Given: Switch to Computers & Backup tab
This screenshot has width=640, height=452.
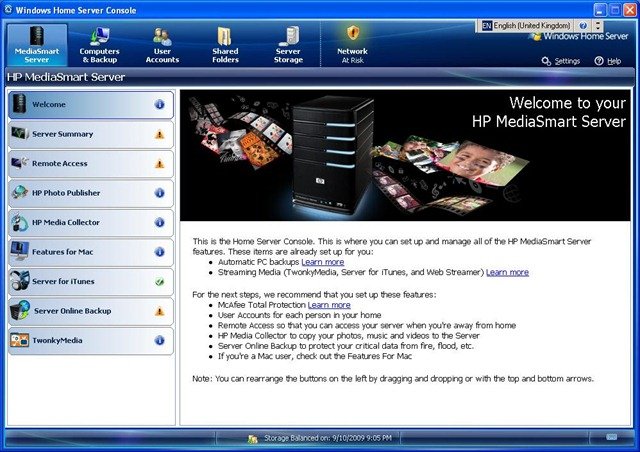Looking at the screenshot, I should click(x=99, y=45).
